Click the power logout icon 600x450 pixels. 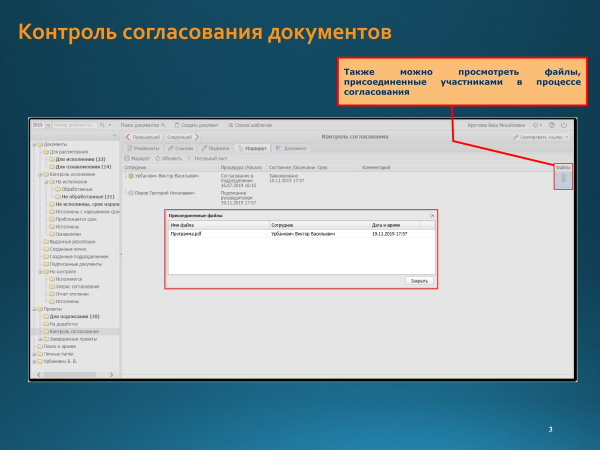[565, 124]
